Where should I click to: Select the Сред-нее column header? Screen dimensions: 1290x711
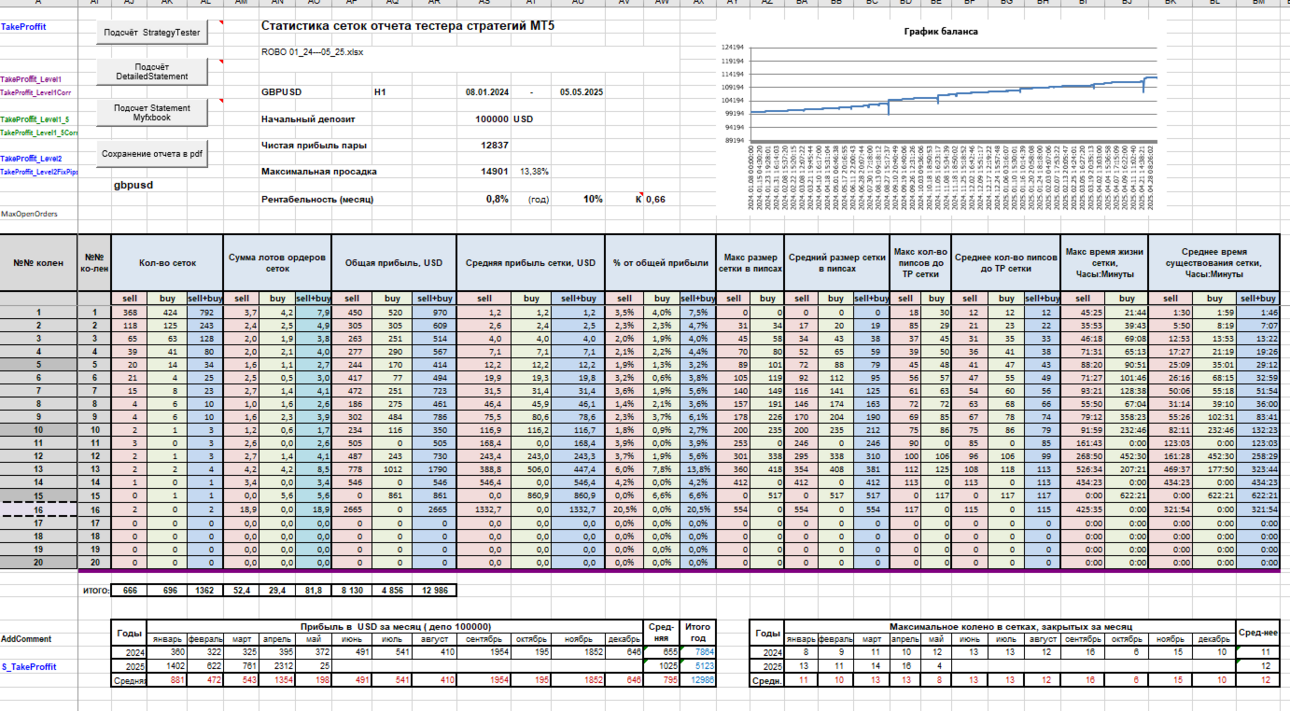pyautogui.click(x=1259, y=632)
